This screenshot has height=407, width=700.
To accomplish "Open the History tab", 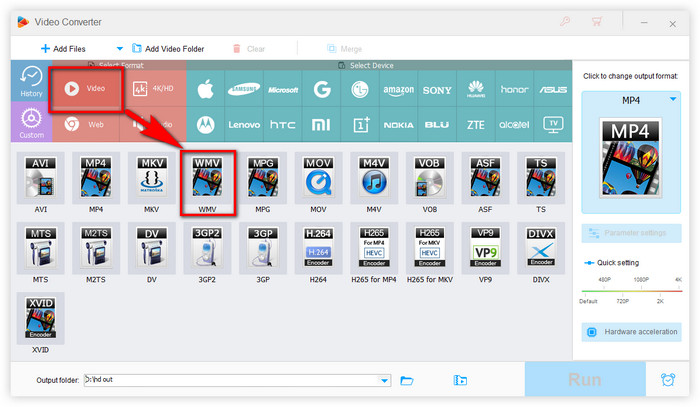I will point(31,81).
